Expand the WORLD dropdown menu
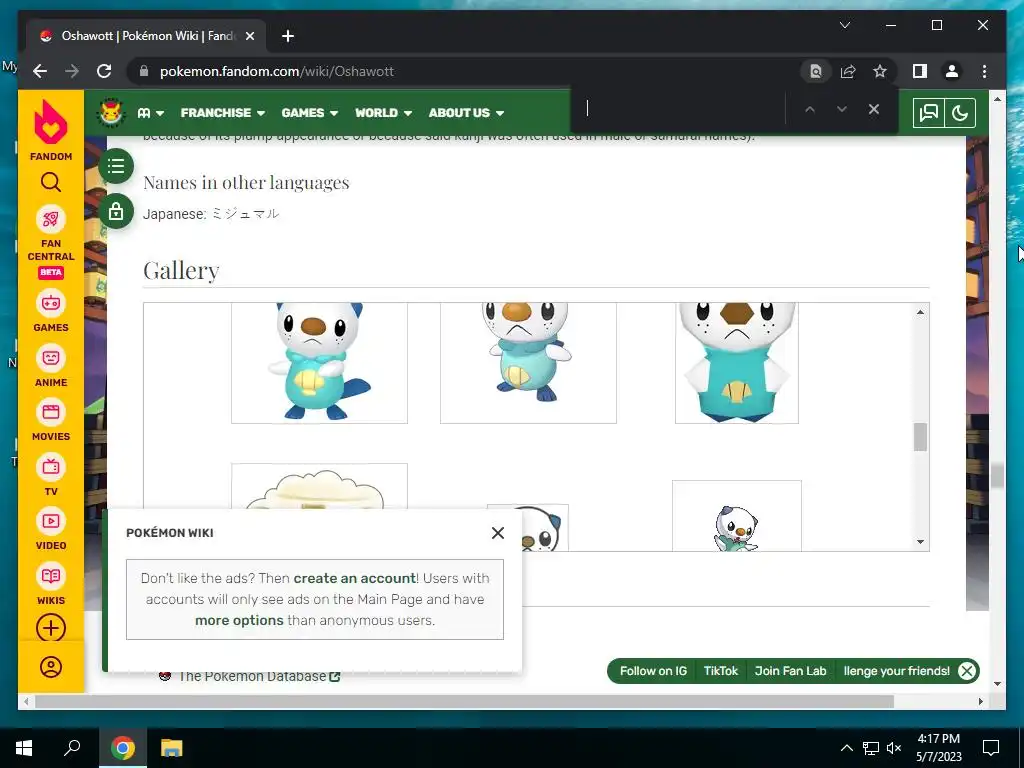Viewport: 1024px width, 768px height. [383, 113]
